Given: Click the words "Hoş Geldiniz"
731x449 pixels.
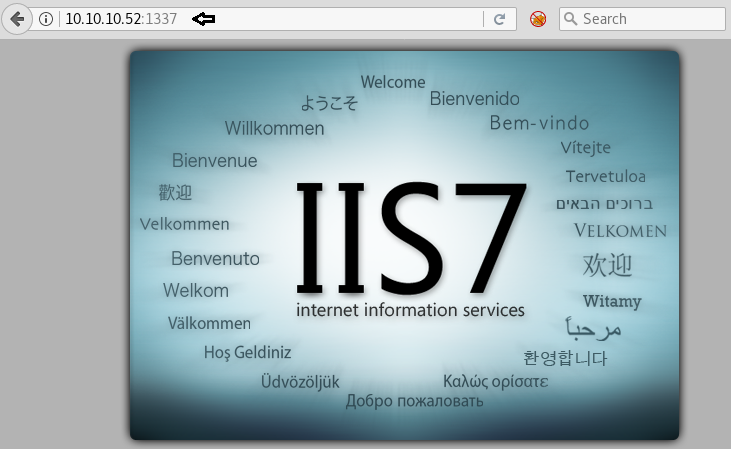Looking at the screenshot, I should pyautogui.click(x=248, y=352).
